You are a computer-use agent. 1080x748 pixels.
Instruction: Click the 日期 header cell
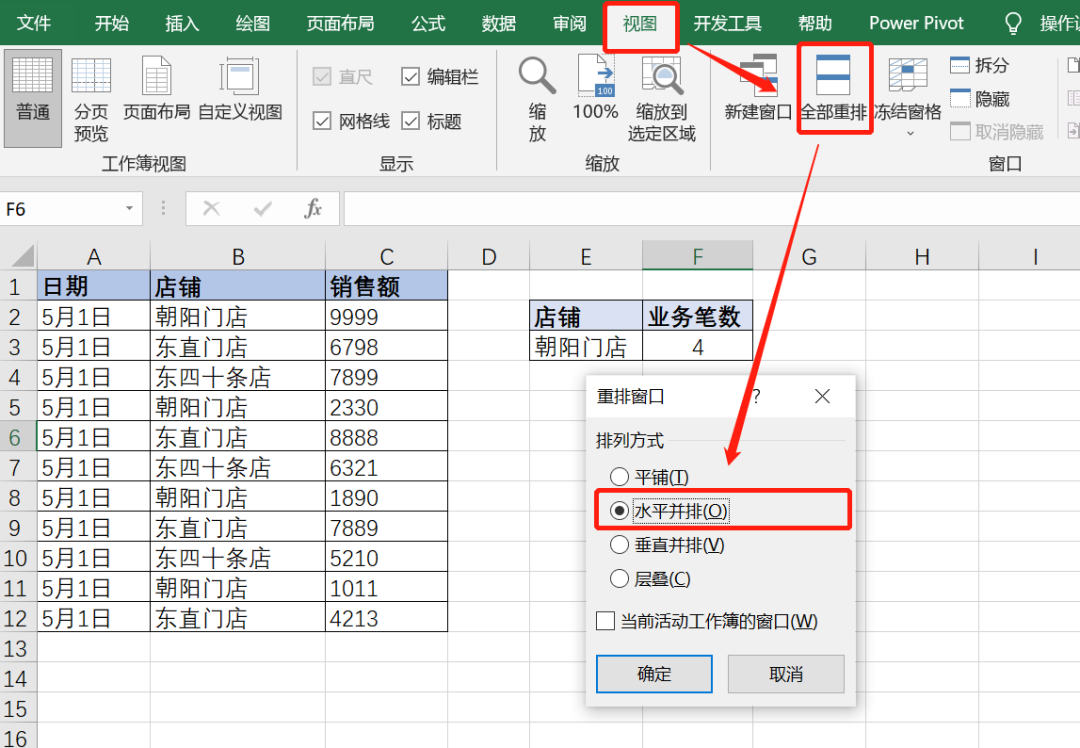[x=94, y=286]
